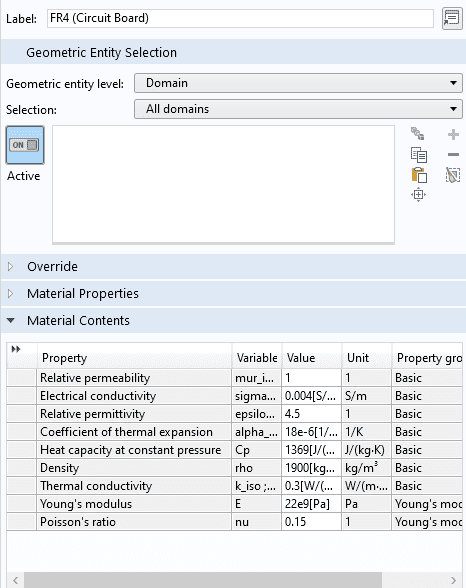Collapse the Material Contents section

(x=10, y=321)
